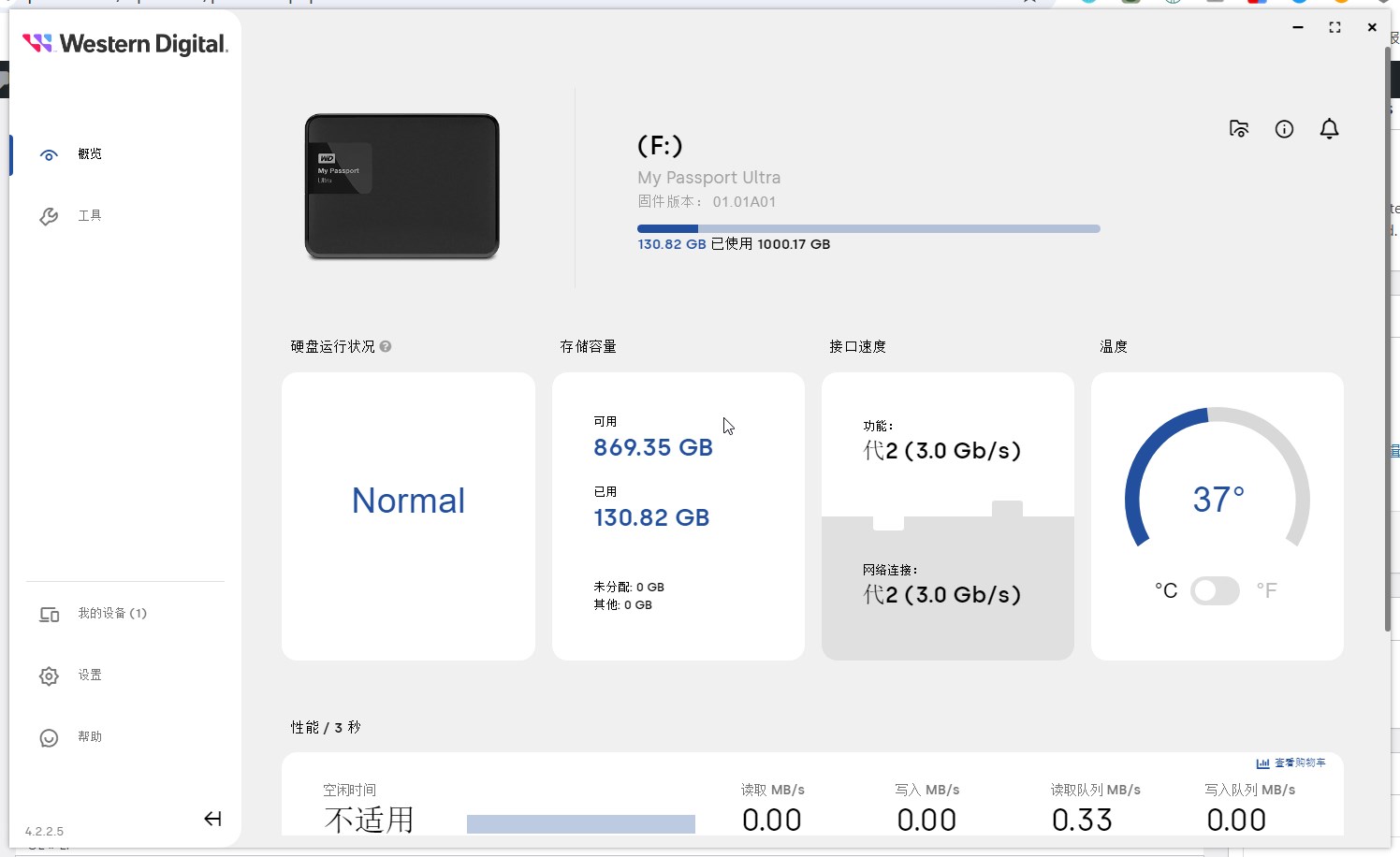This screenshot has width=1400, height=857.
Task: Click the Help (帮助) sidebar icon
Action: 49,737
